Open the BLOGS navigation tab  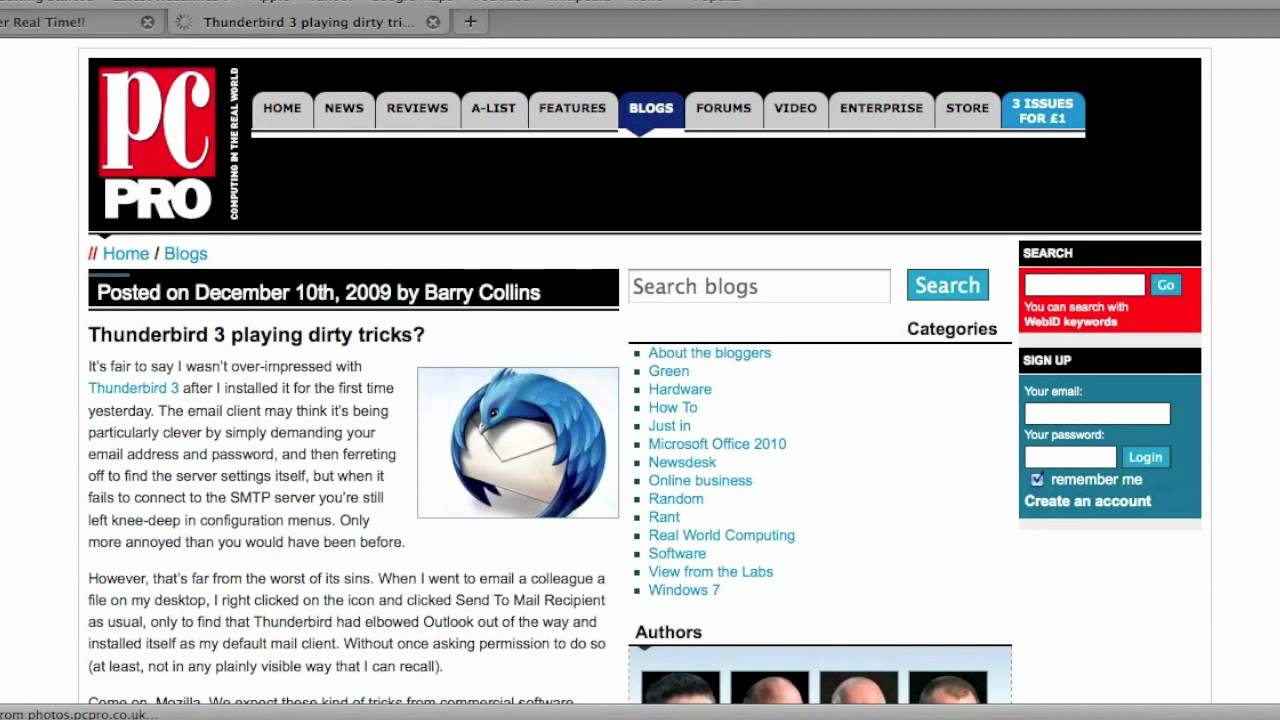[x=651, y=109]
